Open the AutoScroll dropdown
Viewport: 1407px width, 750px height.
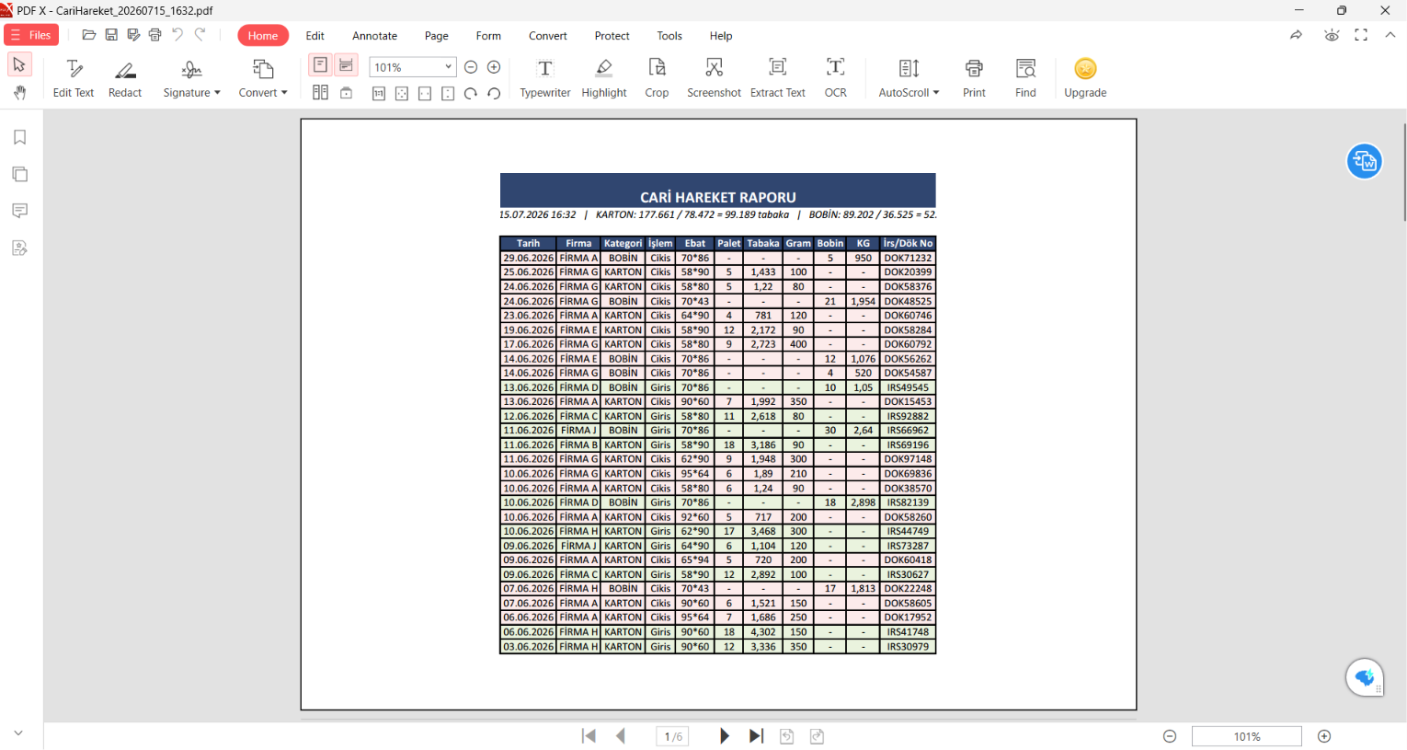pyautogui.click(x=909, y=79)
